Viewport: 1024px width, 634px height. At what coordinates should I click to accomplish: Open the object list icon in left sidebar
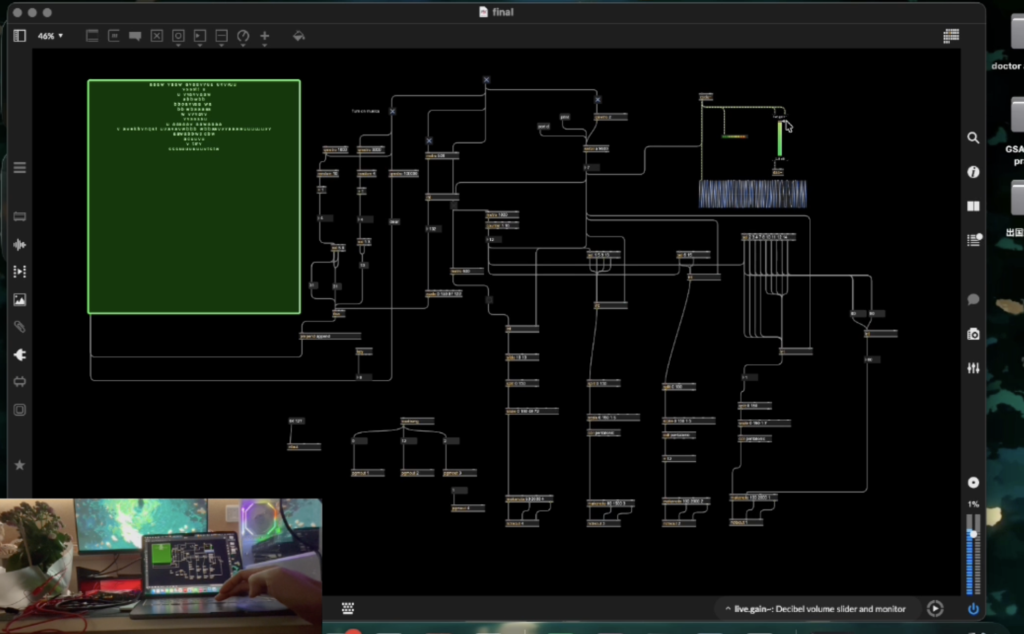pos(20,168)
